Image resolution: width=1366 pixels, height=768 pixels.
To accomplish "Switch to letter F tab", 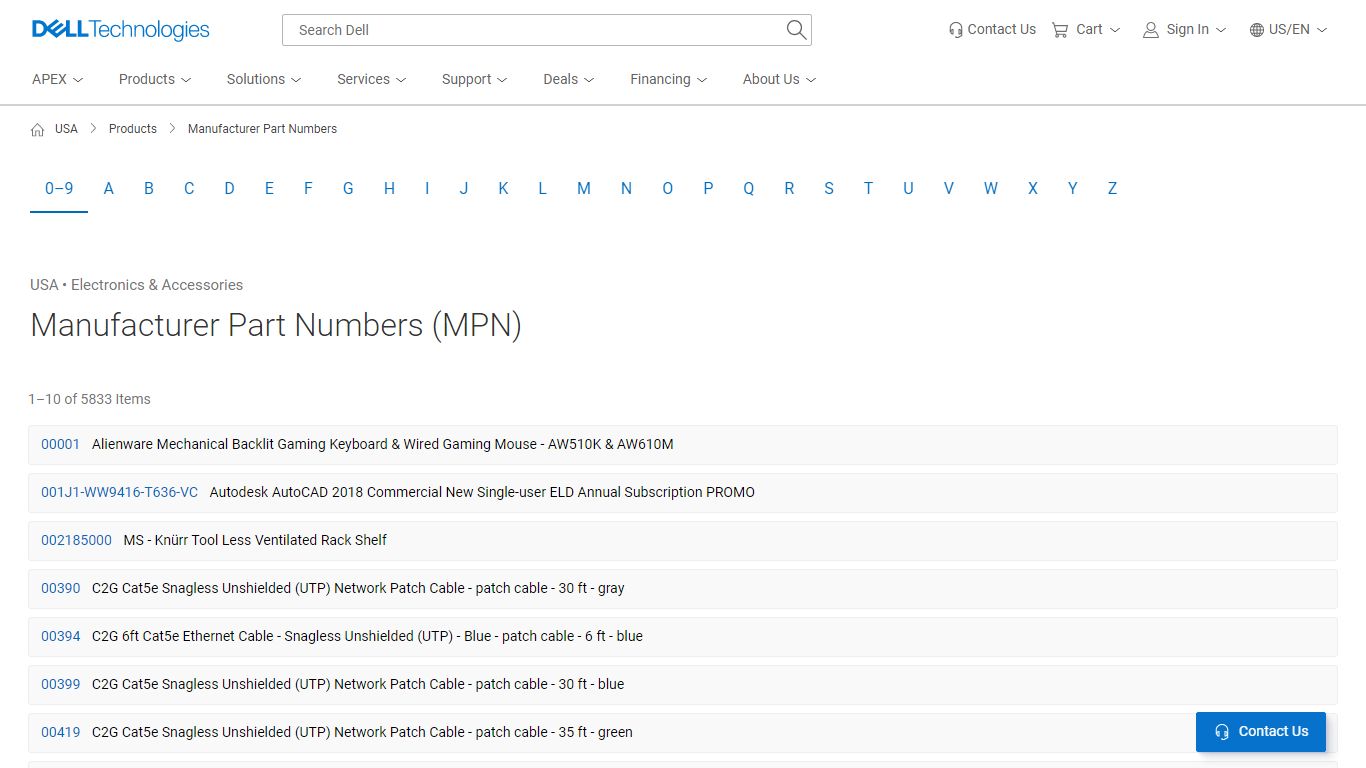I will click(308, 188).
